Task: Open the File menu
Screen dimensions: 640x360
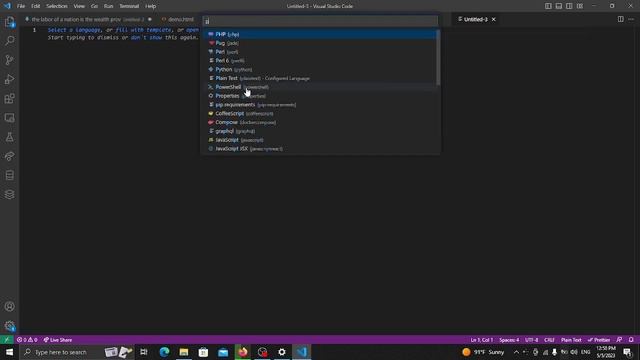Action: (x=21, y=6)
